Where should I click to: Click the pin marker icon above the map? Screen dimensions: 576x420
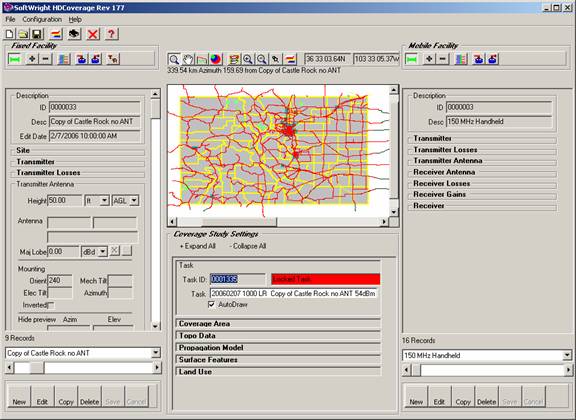click(x=276, y=59)
